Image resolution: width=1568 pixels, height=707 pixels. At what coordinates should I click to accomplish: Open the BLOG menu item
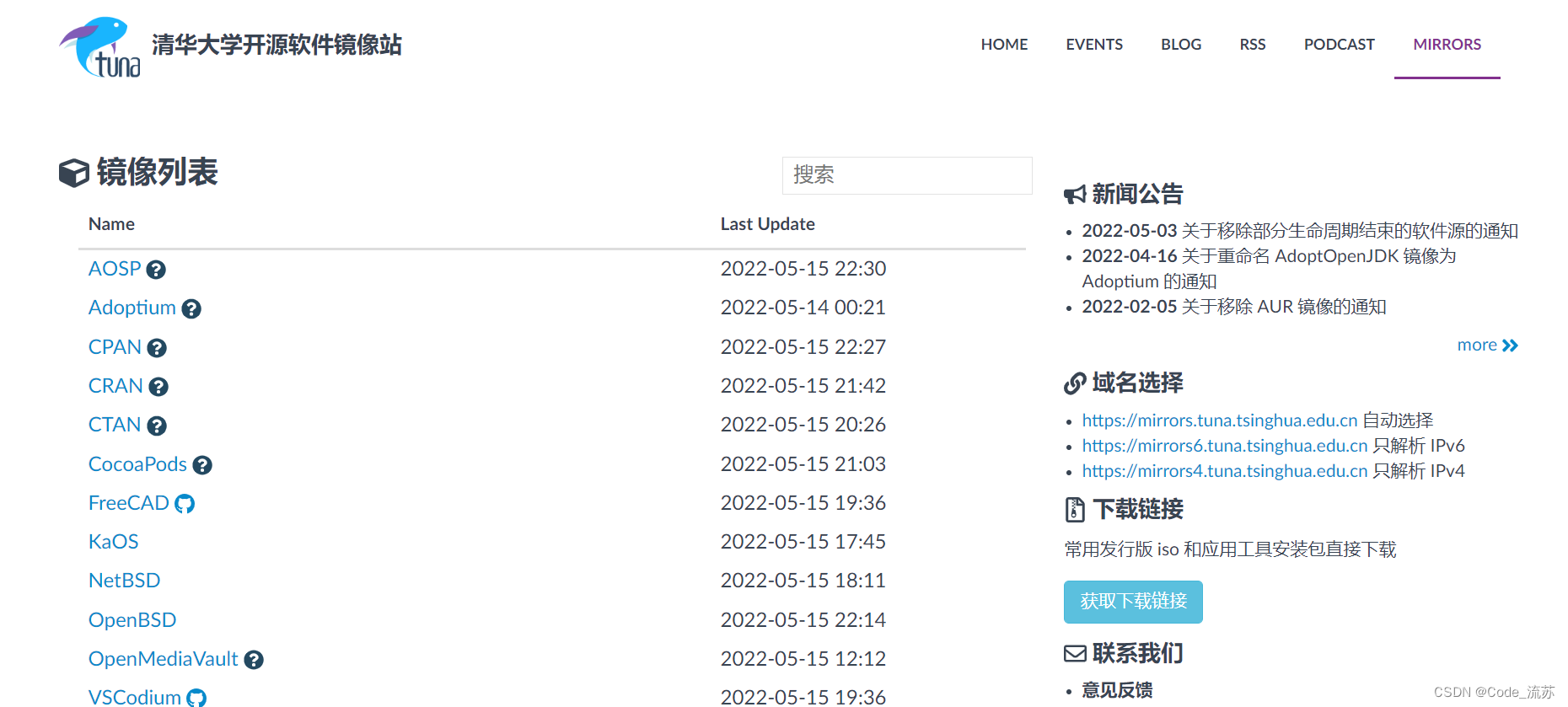coord(1181,45)
